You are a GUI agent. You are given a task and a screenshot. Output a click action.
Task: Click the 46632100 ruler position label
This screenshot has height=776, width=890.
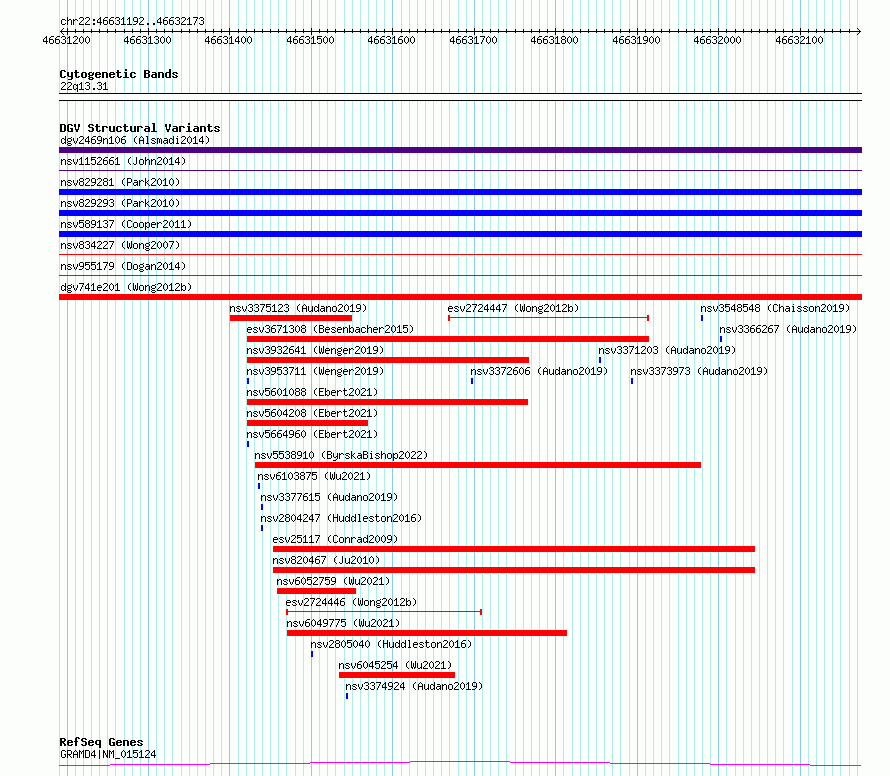[x=799, y=40]
